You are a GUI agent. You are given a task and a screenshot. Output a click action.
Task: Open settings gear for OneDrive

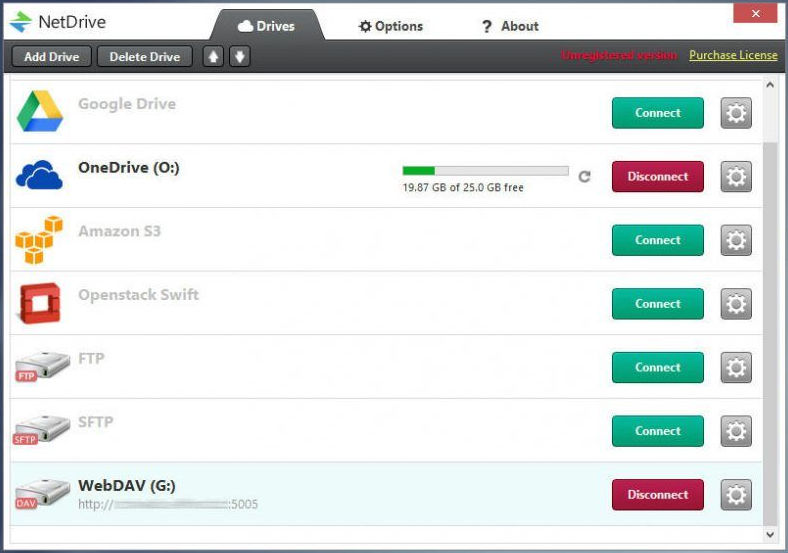point(736,176)
